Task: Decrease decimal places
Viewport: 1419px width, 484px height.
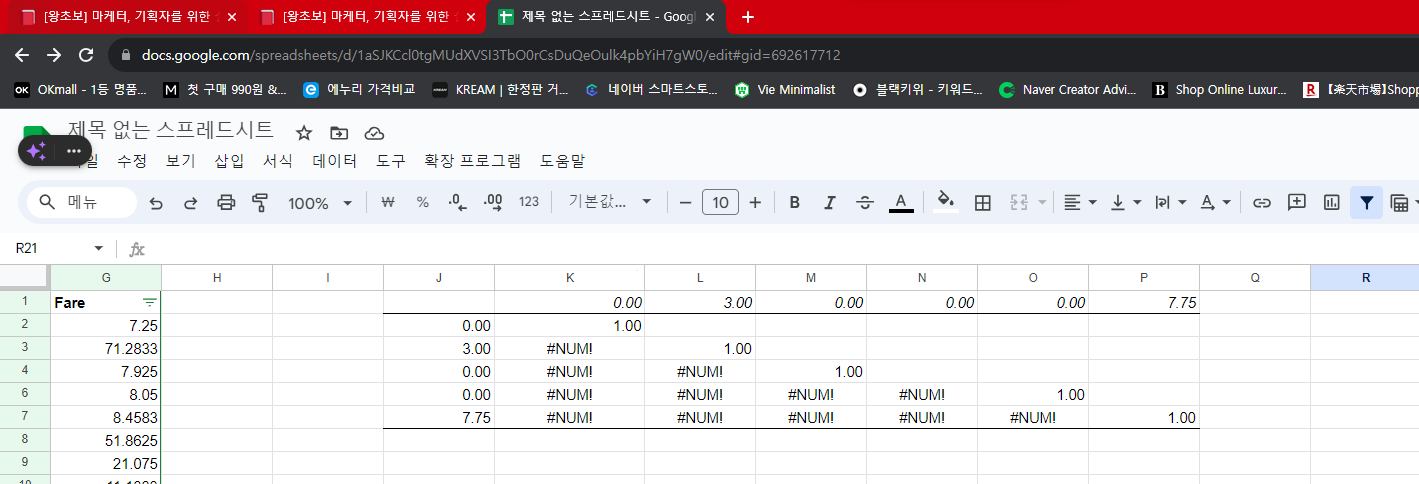Action: click(457, 202)
